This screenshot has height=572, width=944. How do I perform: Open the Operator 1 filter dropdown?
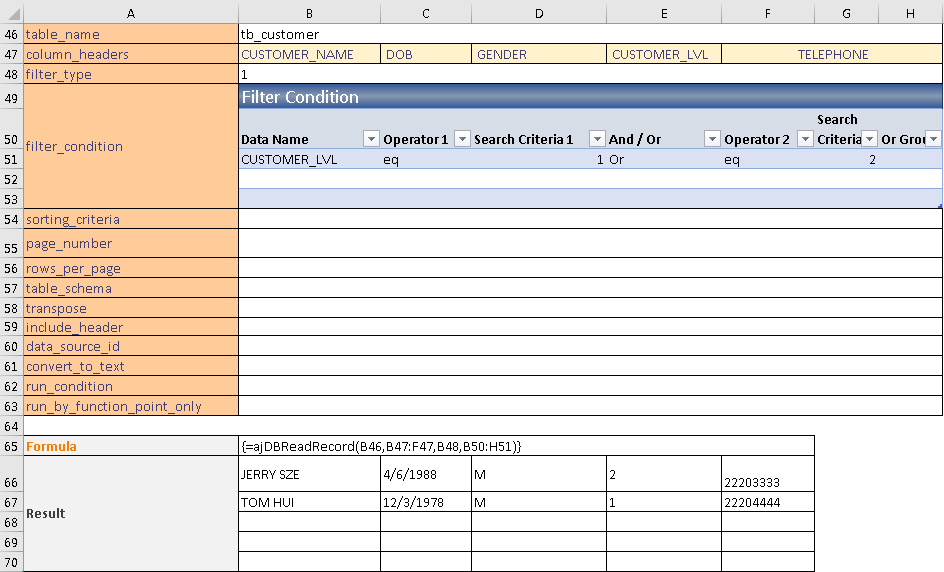coord(462,139)
